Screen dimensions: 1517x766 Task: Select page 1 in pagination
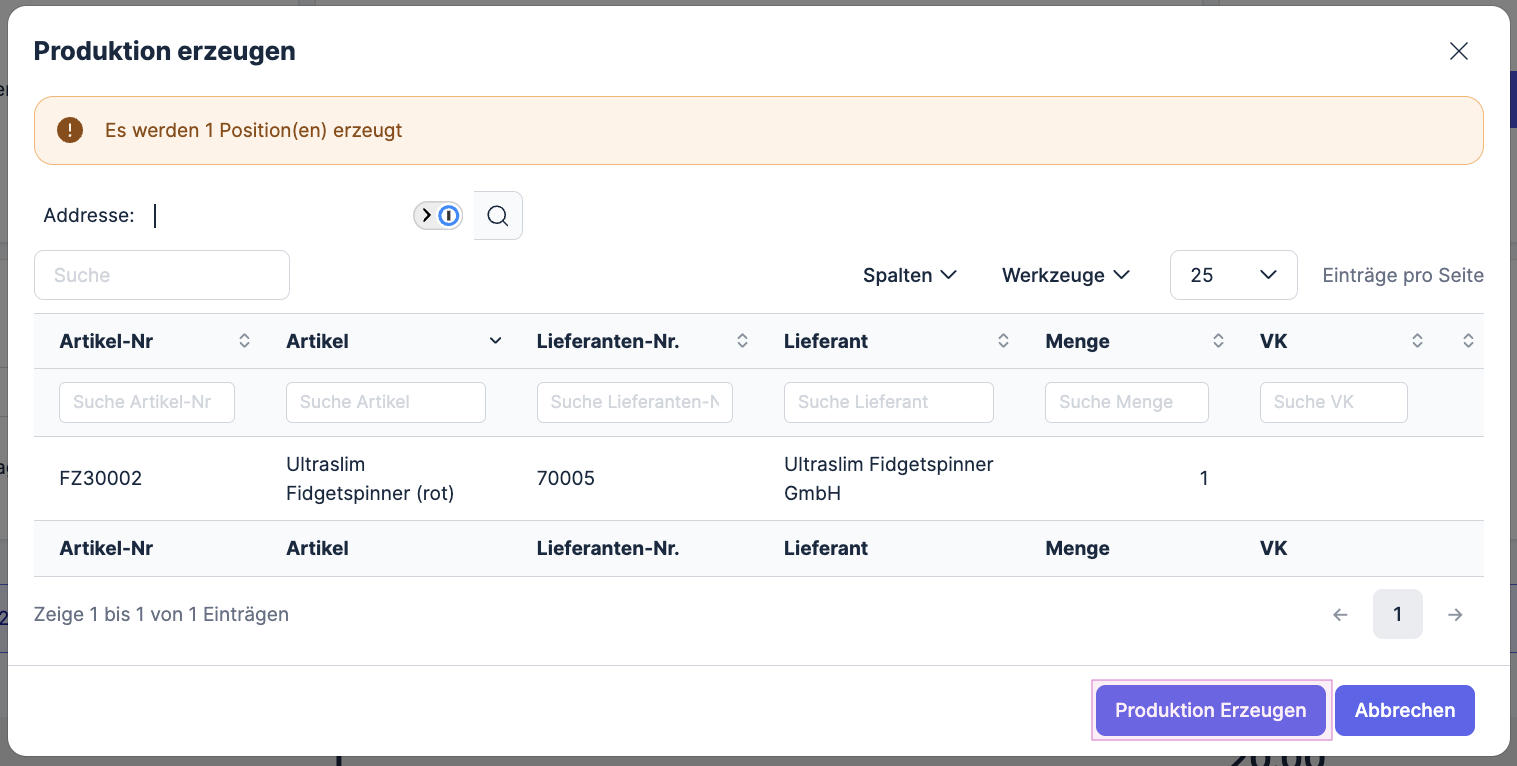(1397, 615)
